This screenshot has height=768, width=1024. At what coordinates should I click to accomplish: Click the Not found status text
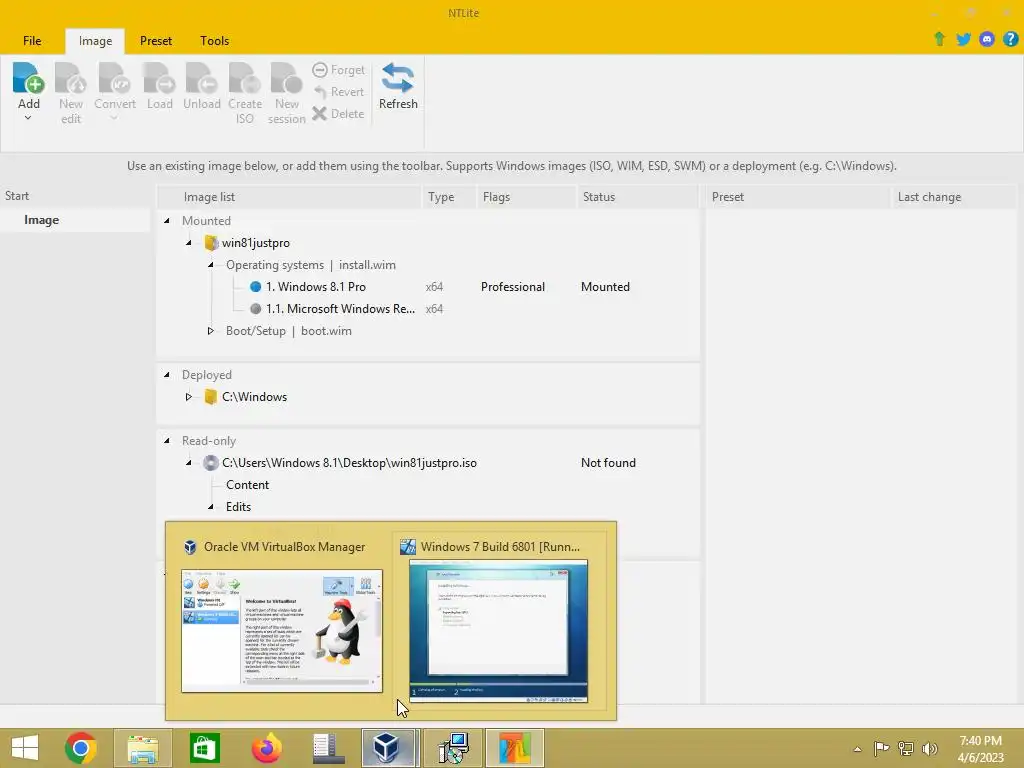(608, 463)
